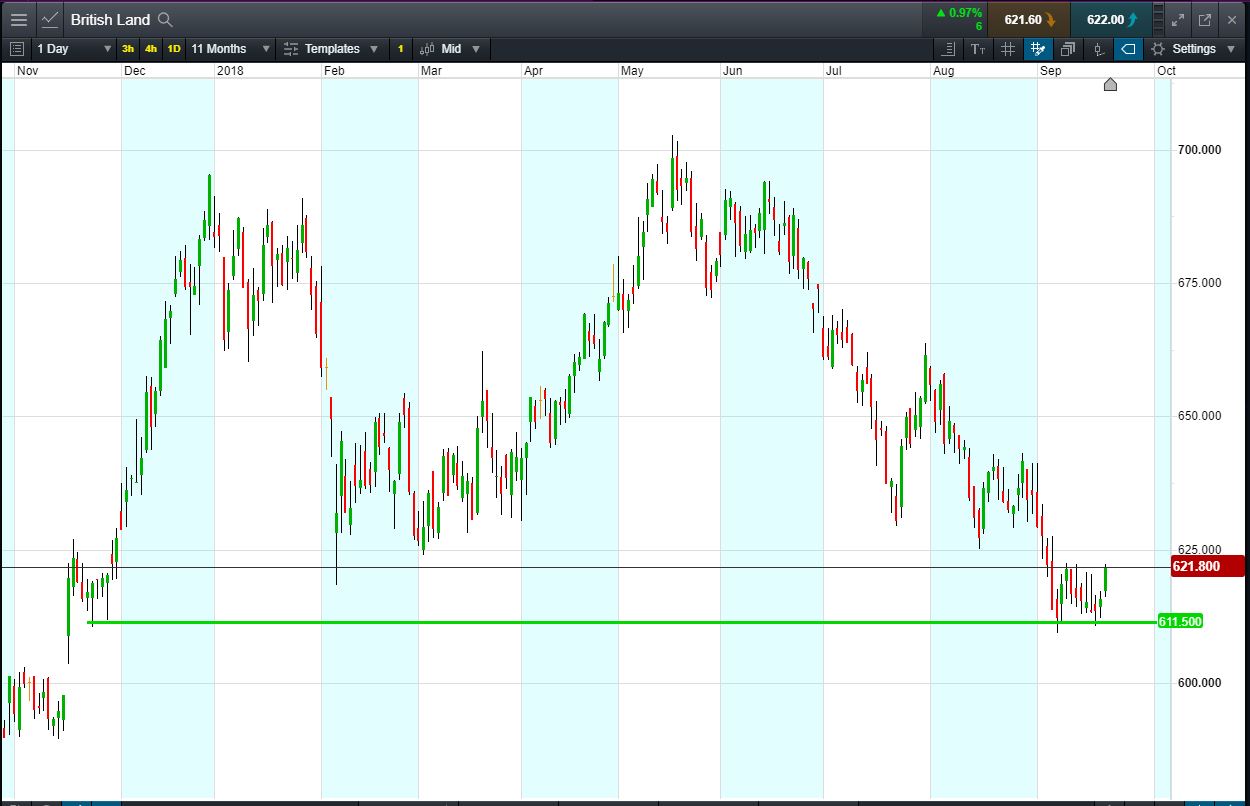Expand the 1 Day interval dropdown
This screenshot has height=806, width=1250.
pos(74,49)
